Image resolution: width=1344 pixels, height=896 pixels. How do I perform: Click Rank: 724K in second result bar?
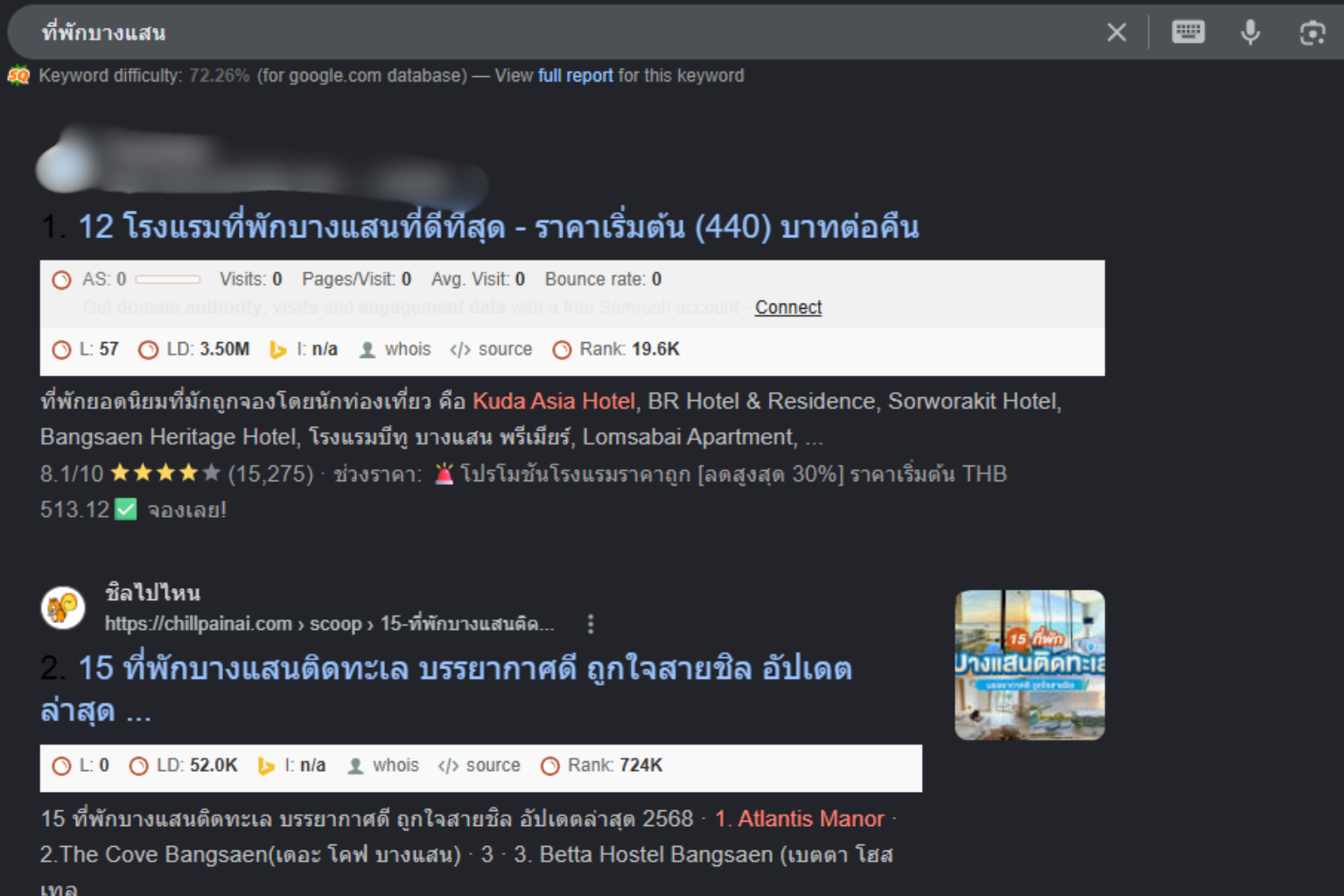click(x=602, y=766)
